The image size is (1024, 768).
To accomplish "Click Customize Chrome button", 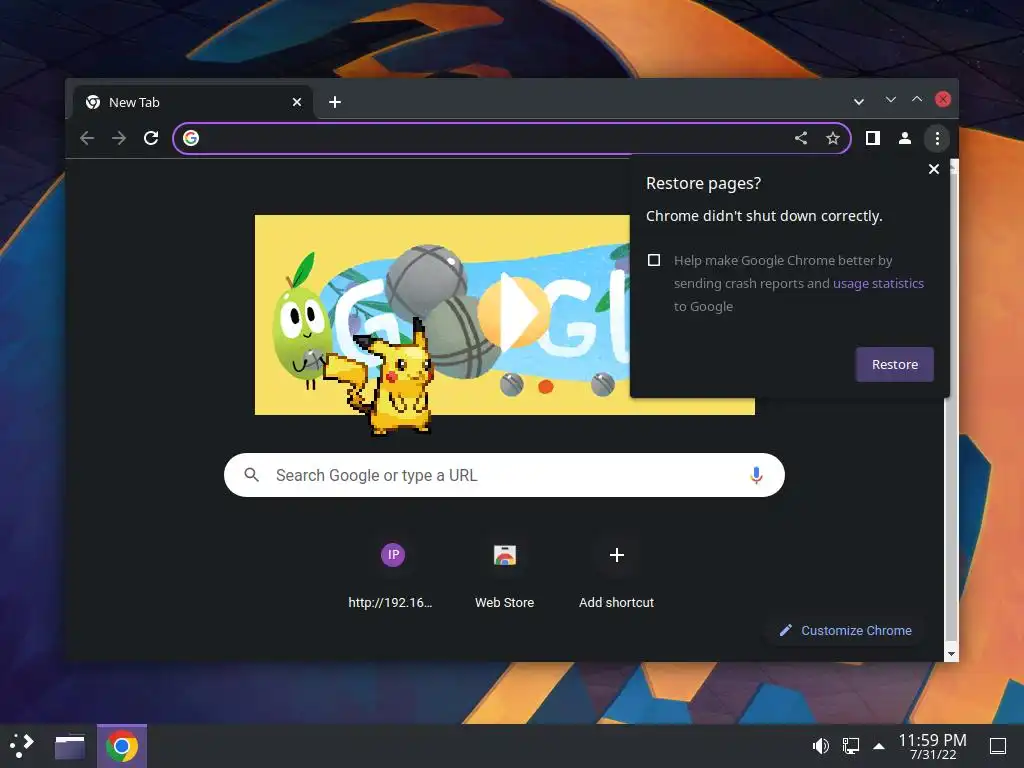I will click(x=846, y=631).
